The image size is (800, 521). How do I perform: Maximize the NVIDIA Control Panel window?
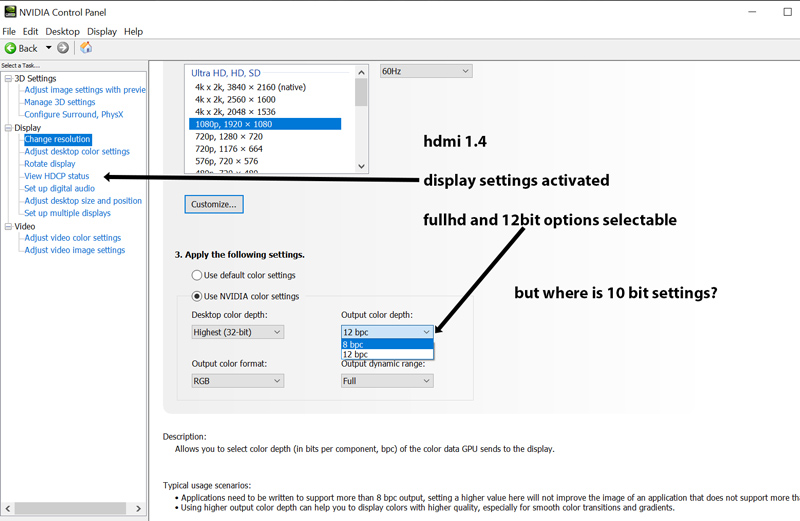[x=787, y=12]
